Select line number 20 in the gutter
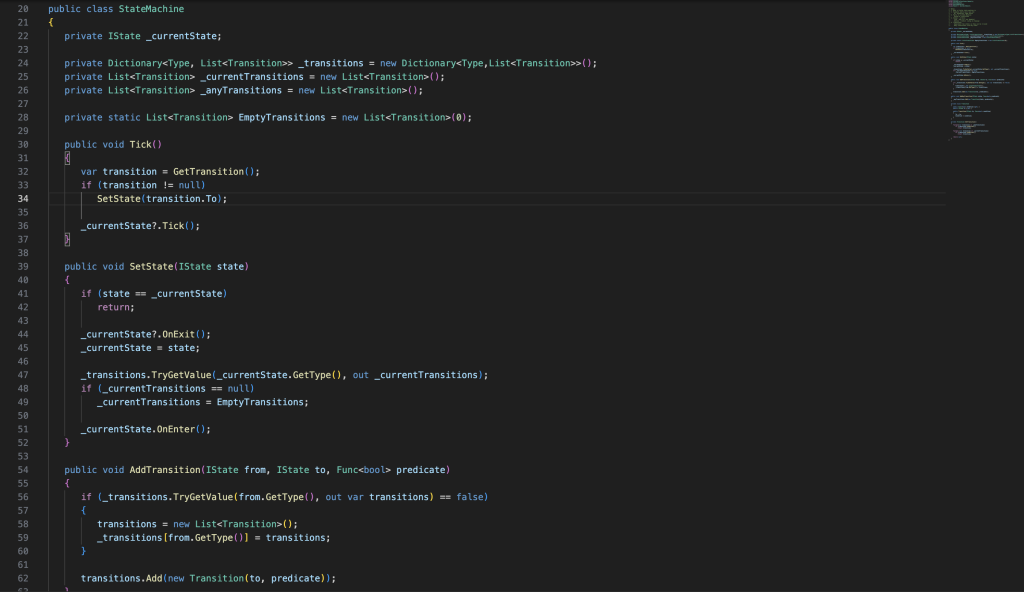Screen dimensions: 1024x592 pyautogui.click(x=23, y=9)
